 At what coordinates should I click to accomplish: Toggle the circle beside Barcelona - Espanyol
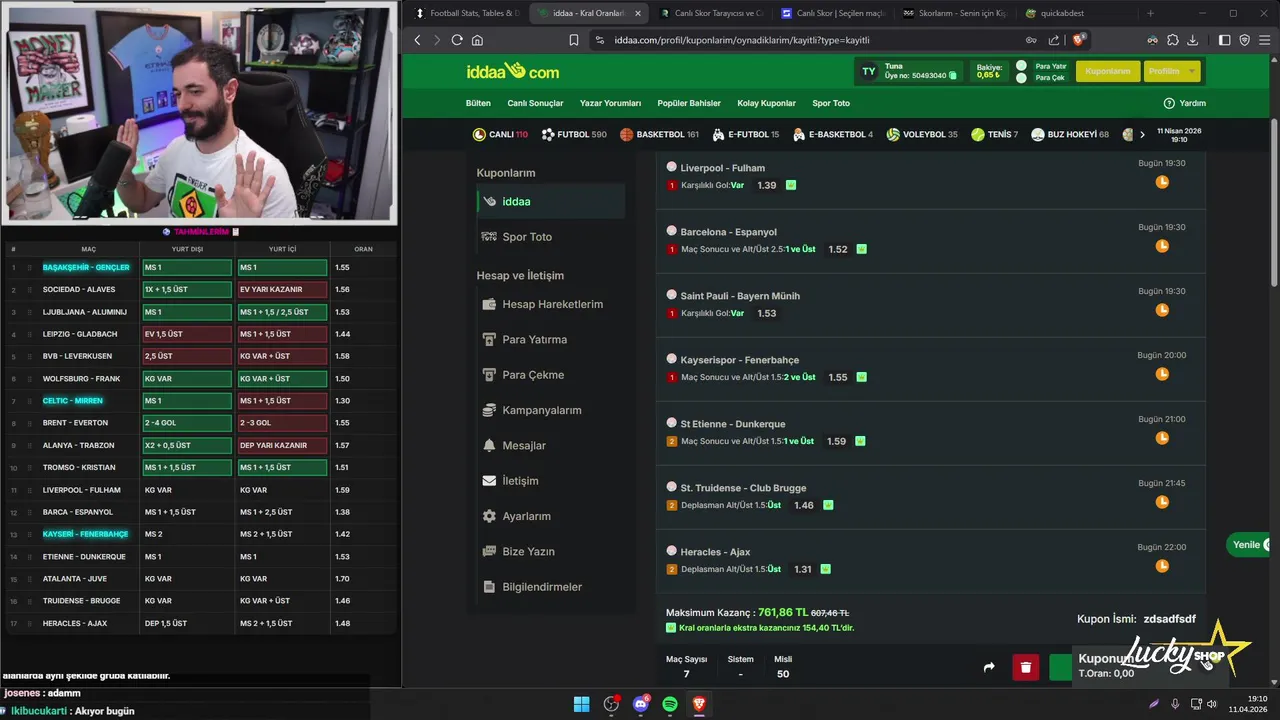(672, 231)
